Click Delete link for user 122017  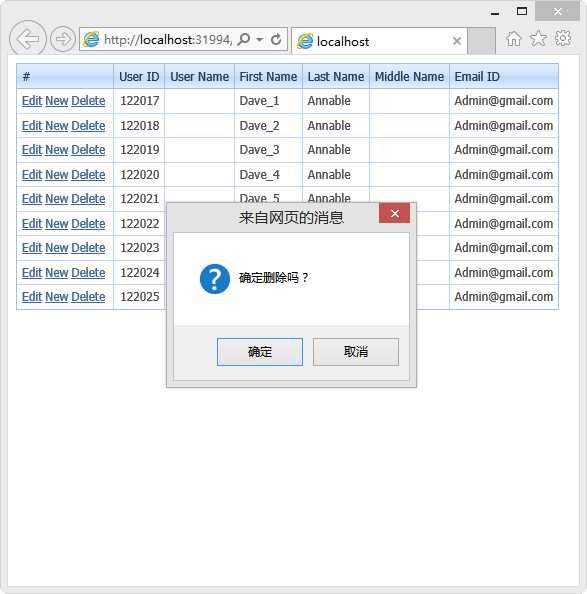click(x=88, y=101)
